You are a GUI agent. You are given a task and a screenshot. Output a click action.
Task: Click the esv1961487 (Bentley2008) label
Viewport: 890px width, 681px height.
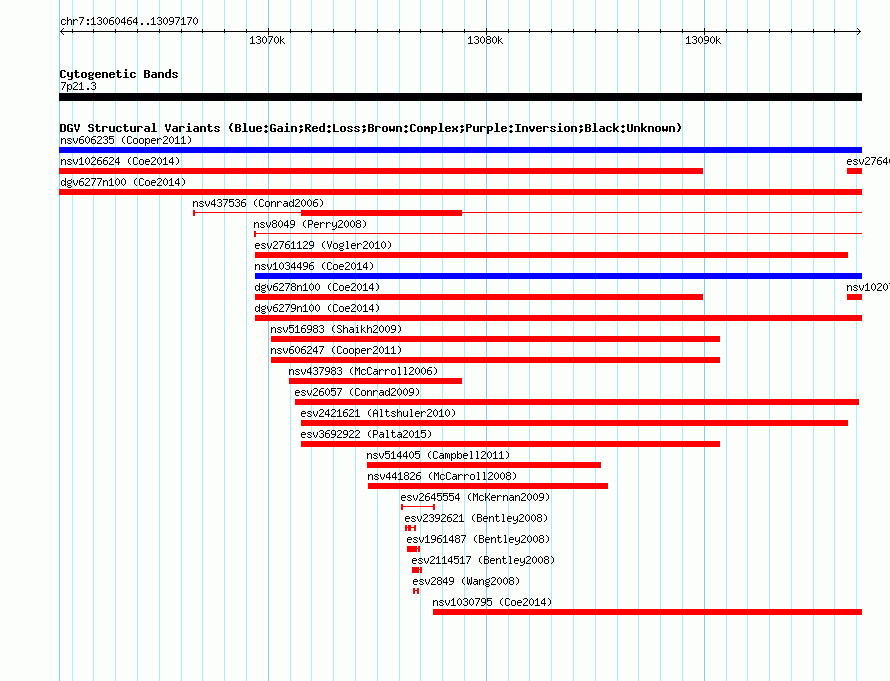pyautogui.click(x=478, y=539)
